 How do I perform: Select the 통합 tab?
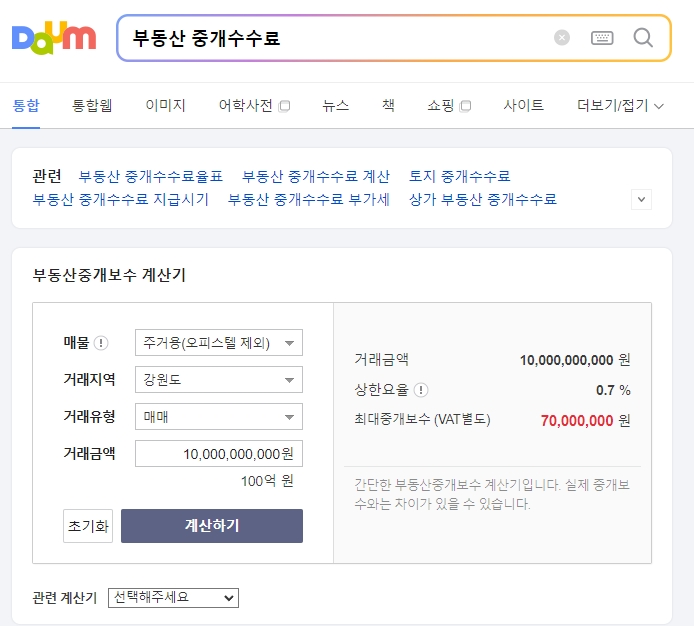[x=26, y=106]
